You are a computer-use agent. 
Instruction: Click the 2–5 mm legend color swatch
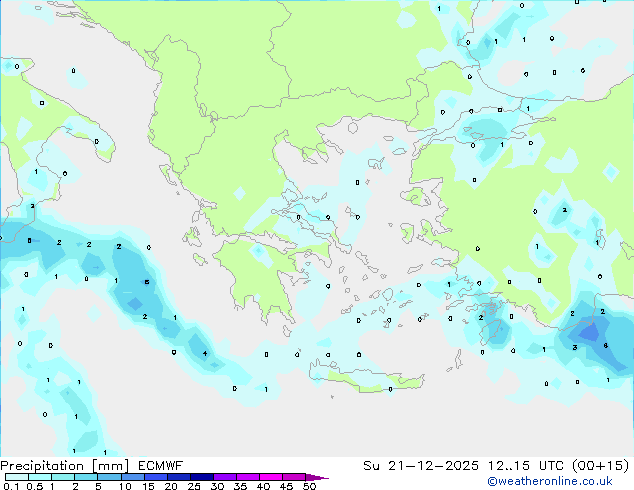click(86, 477)
